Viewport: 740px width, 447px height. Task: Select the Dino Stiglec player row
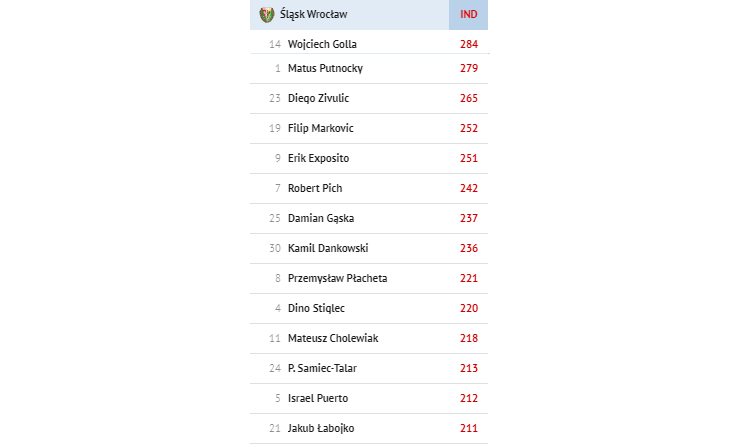[369, 308]
